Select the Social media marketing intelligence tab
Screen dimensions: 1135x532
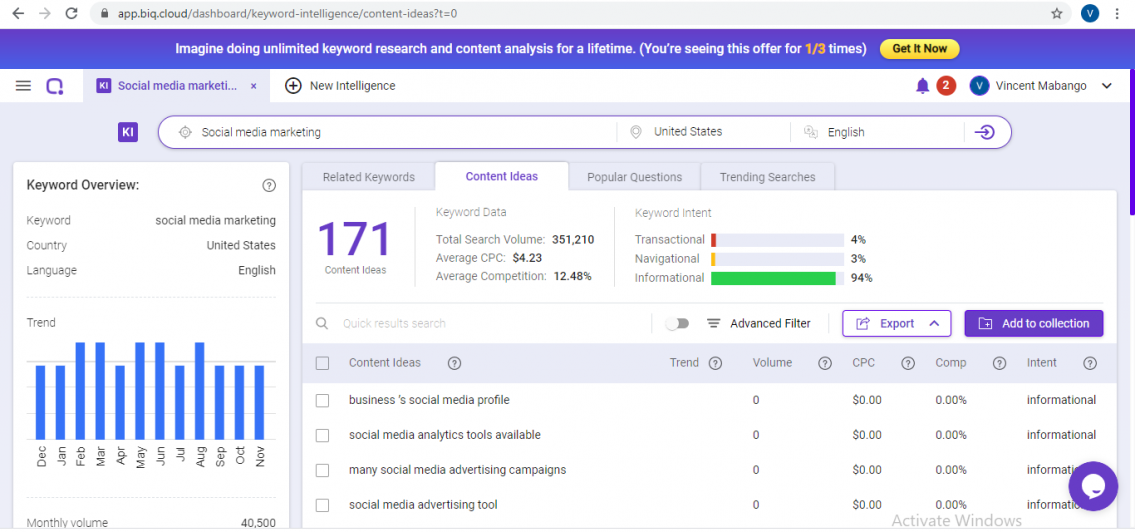[x=177, y=85]
